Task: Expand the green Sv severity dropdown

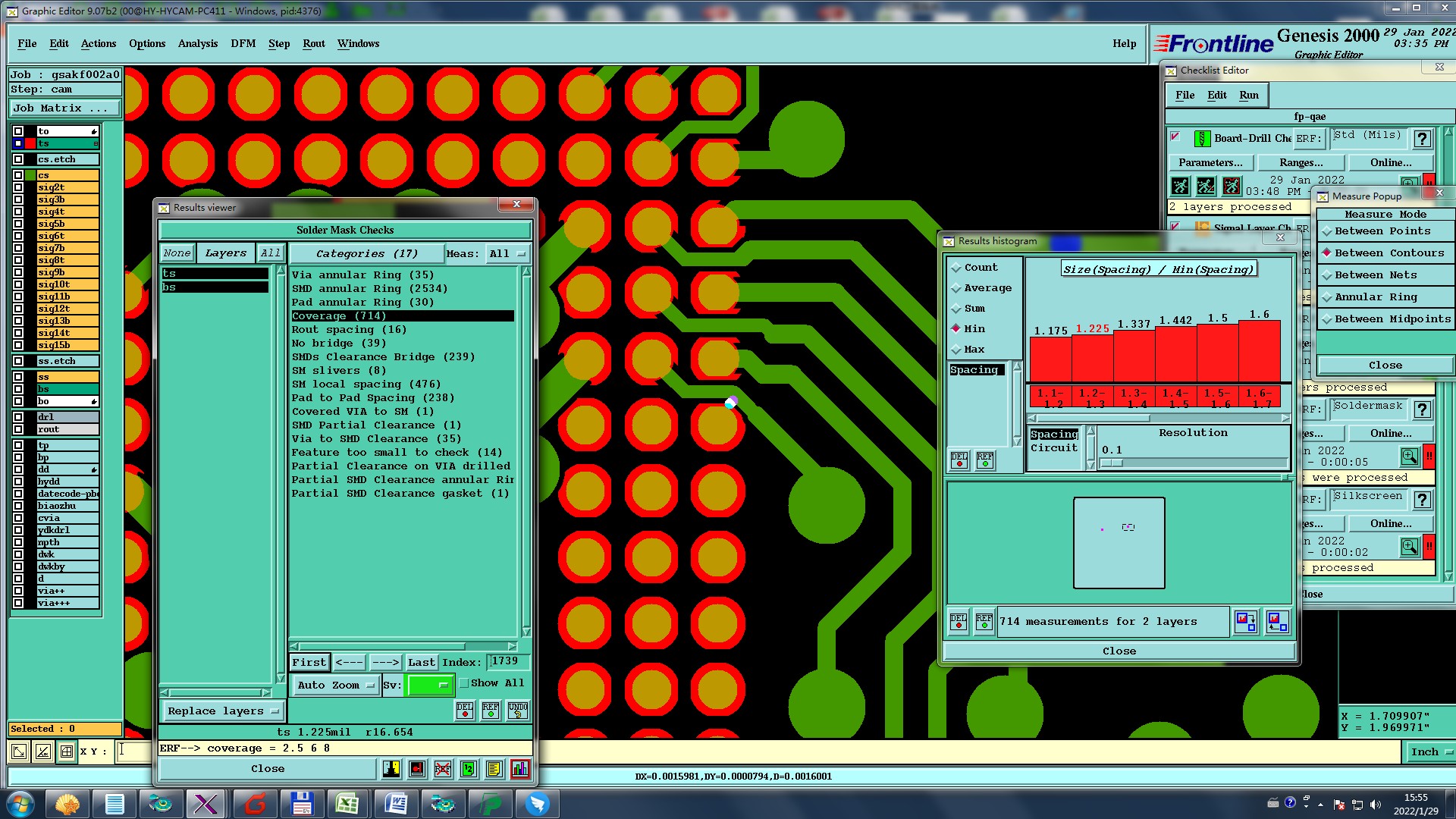Action: pyautogui.click(x=430, y=685)
